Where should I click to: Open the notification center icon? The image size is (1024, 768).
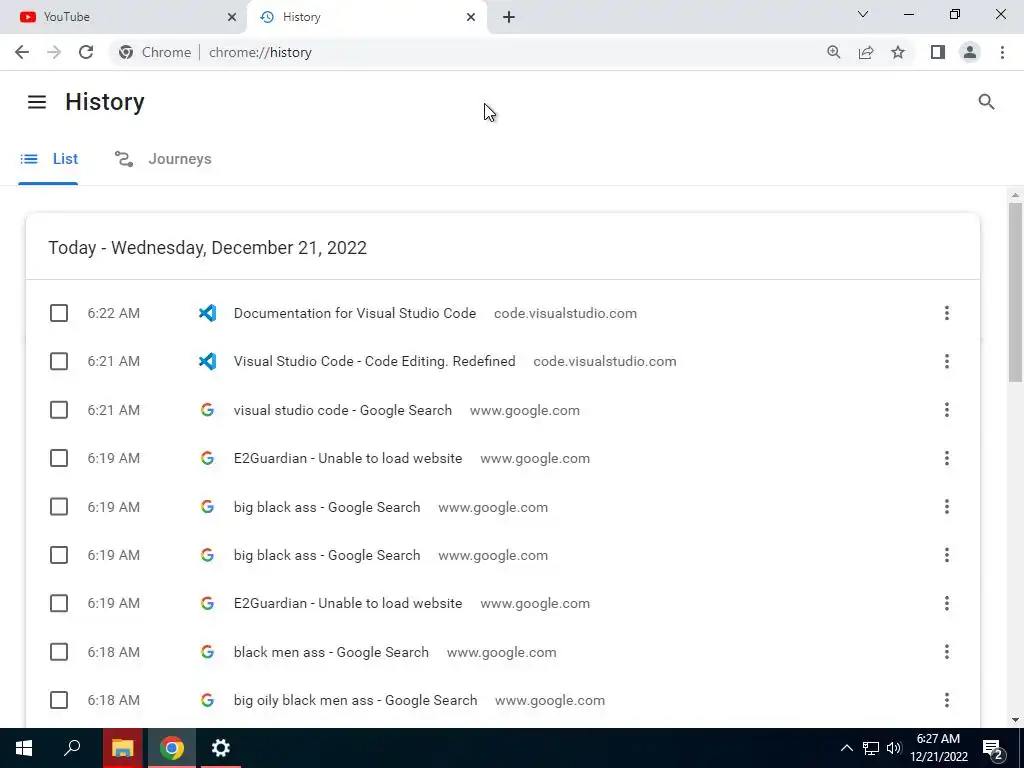pos(993,749)
